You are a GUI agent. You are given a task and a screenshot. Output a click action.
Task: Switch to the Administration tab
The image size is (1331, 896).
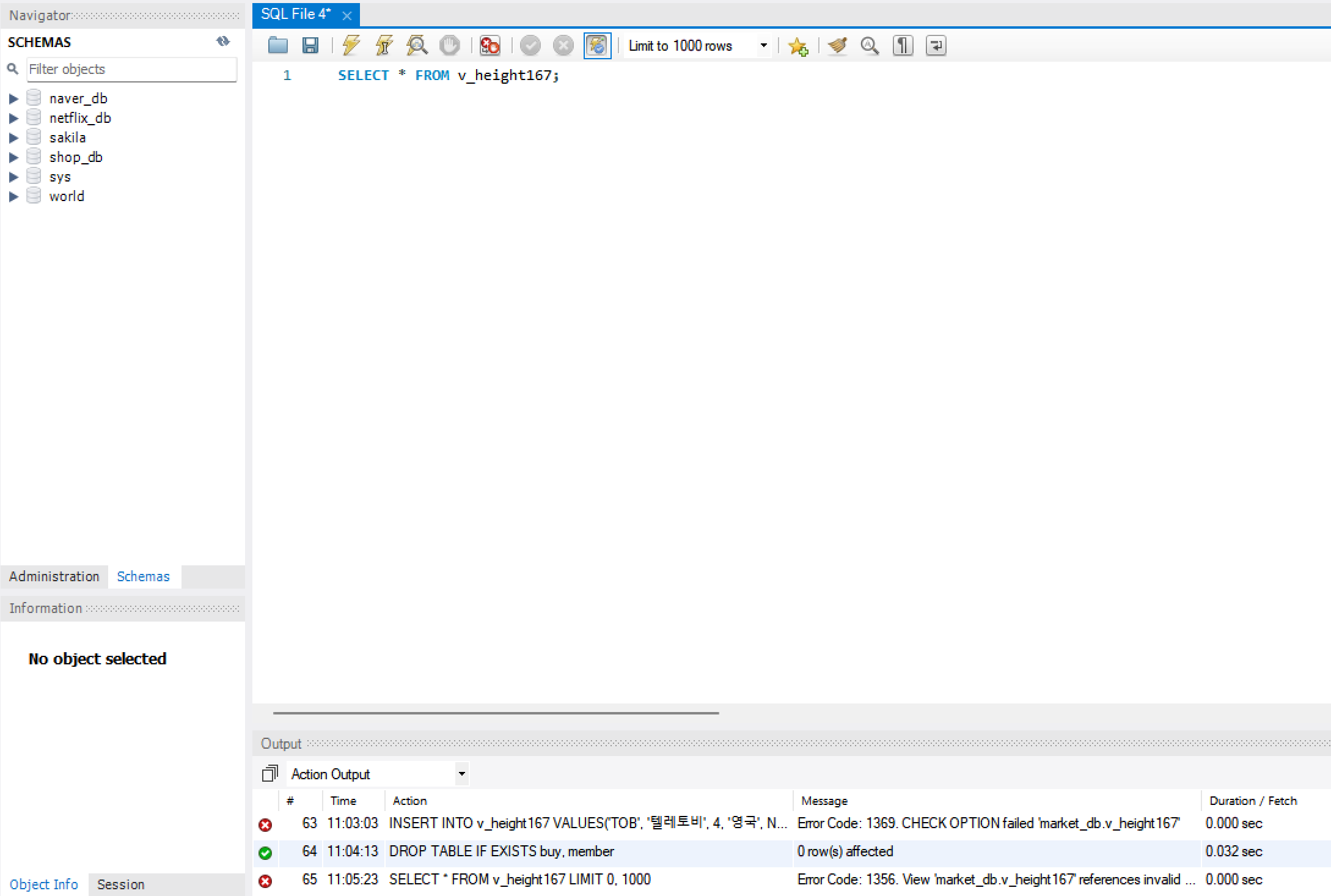pyautogui.click(x=54, y=576)
